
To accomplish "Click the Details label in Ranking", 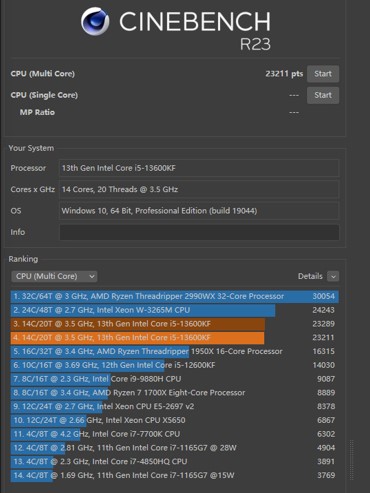I will click(x=310, y=276).
